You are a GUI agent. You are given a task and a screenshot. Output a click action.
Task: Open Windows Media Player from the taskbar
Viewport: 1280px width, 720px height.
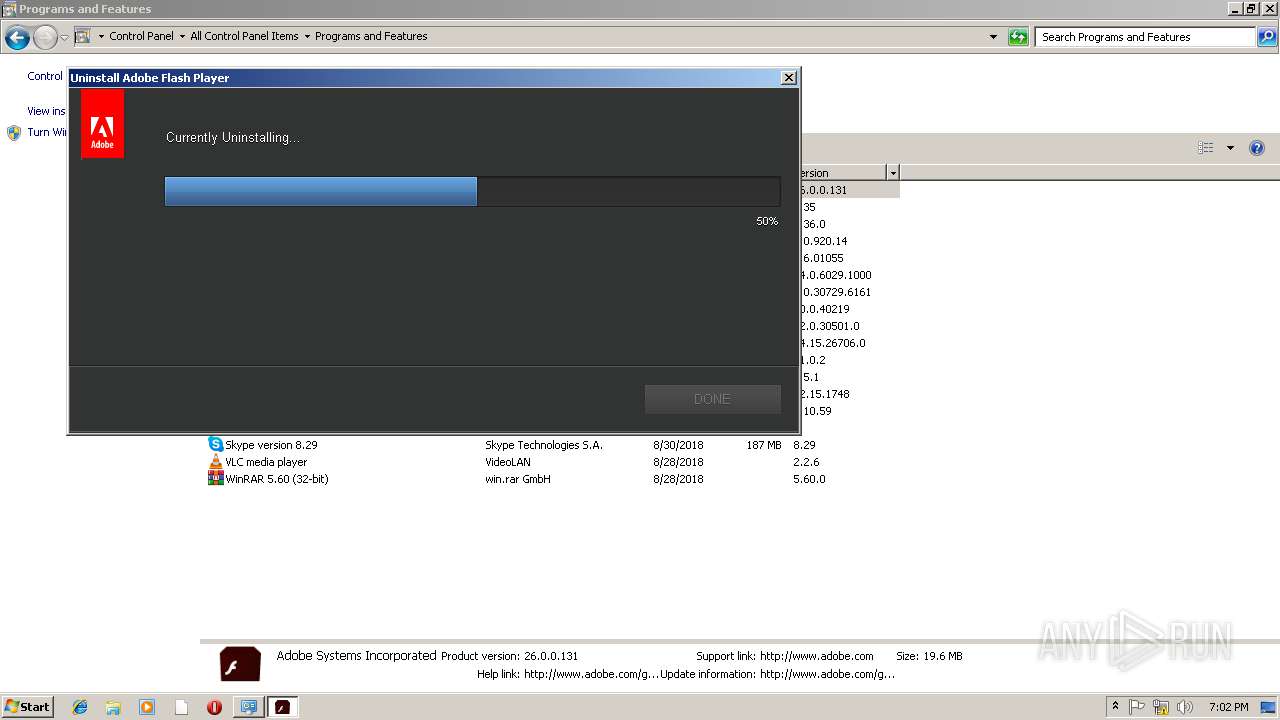click(147, 707)
